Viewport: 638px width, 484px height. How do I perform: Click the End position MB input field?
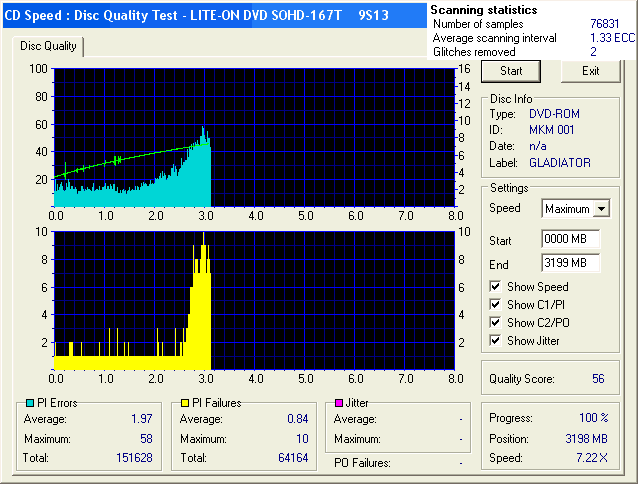pos(569,264)
